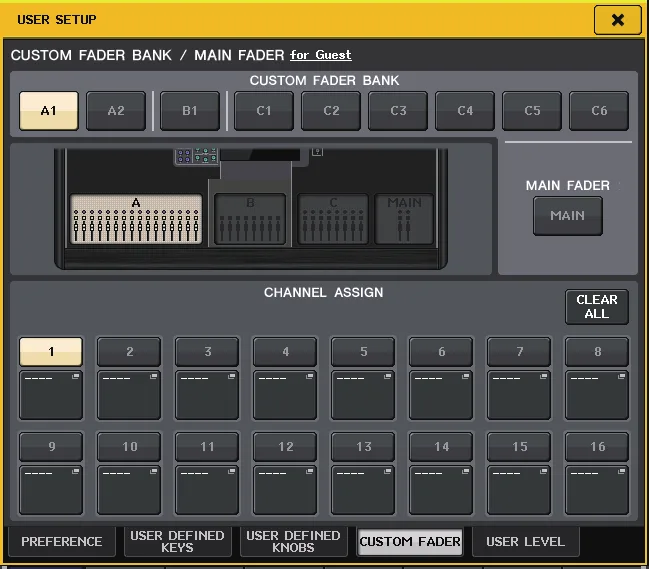Select channel assign fader 7
Viewport: 649px width, 569px height.
click(x=519, y=352)
